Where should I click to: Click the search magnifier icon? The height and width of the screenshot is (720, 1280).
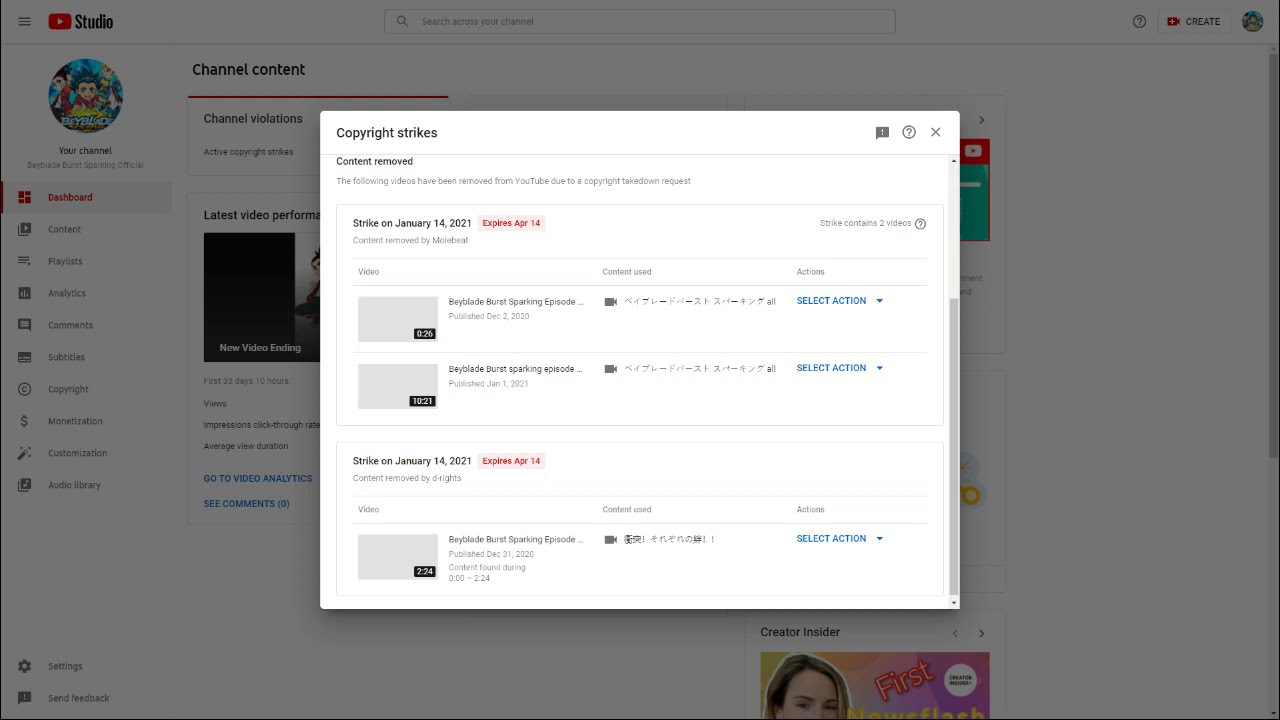(402, 21)
